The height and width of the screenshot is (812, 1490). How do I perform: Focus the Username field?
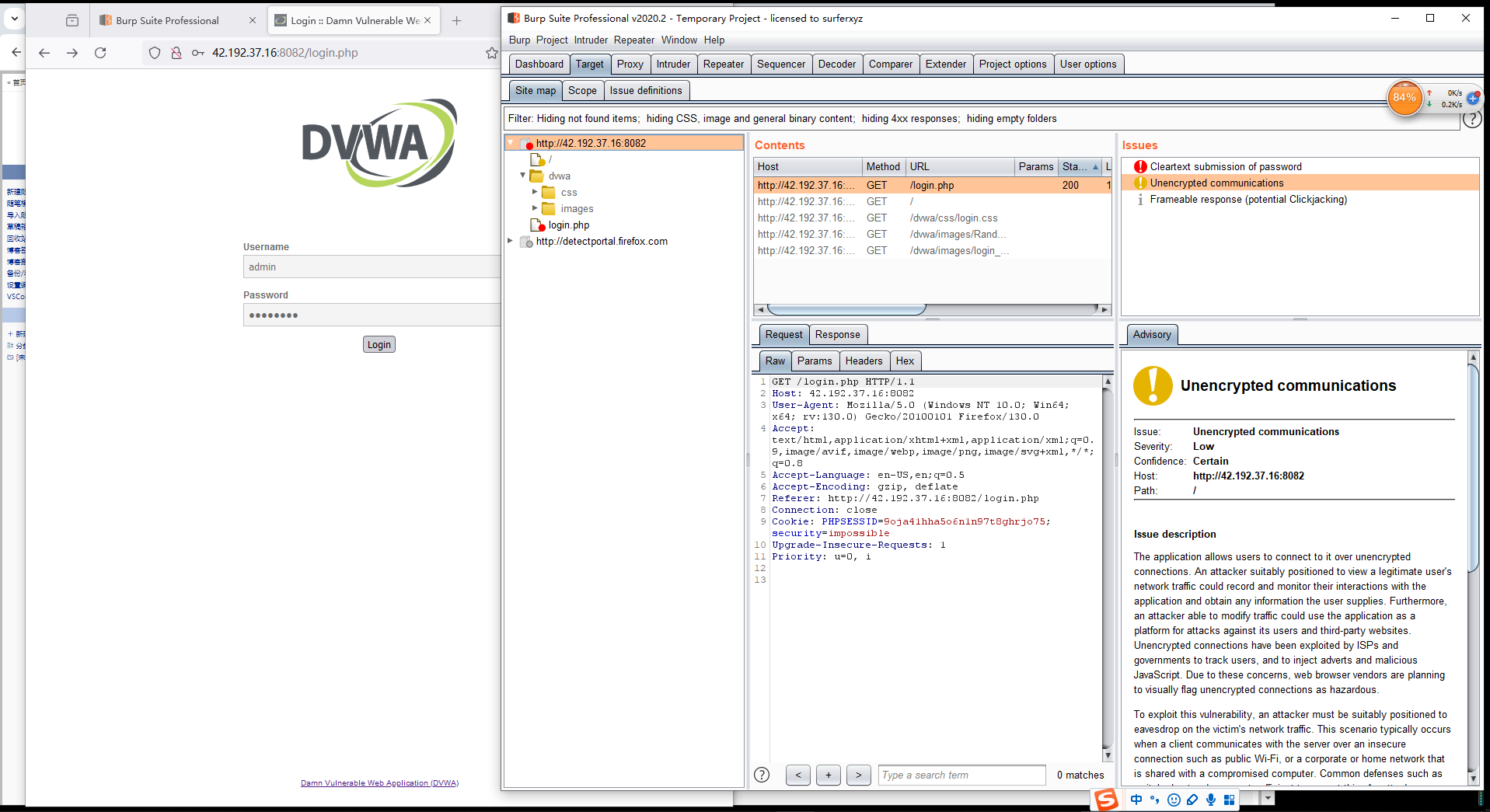point(372,267)
